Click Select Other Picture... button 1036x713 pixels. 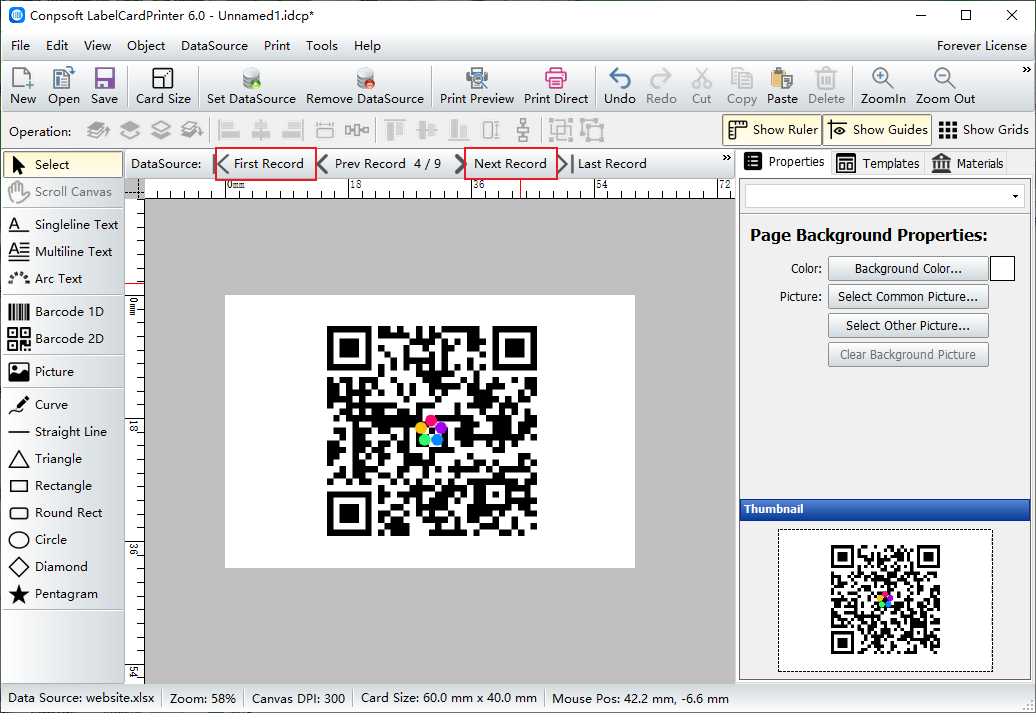[908, 325]
